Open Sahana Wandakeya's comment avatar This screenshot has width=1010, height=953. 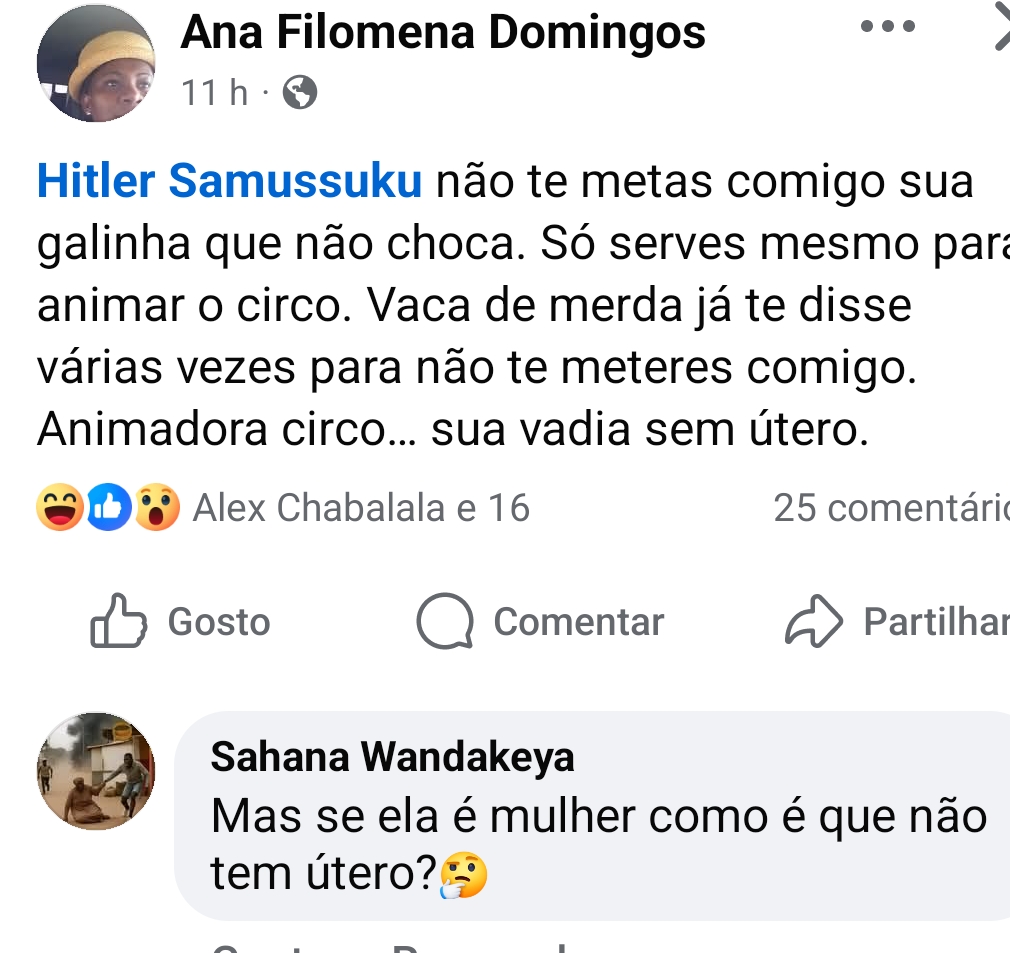pos(96,771)
